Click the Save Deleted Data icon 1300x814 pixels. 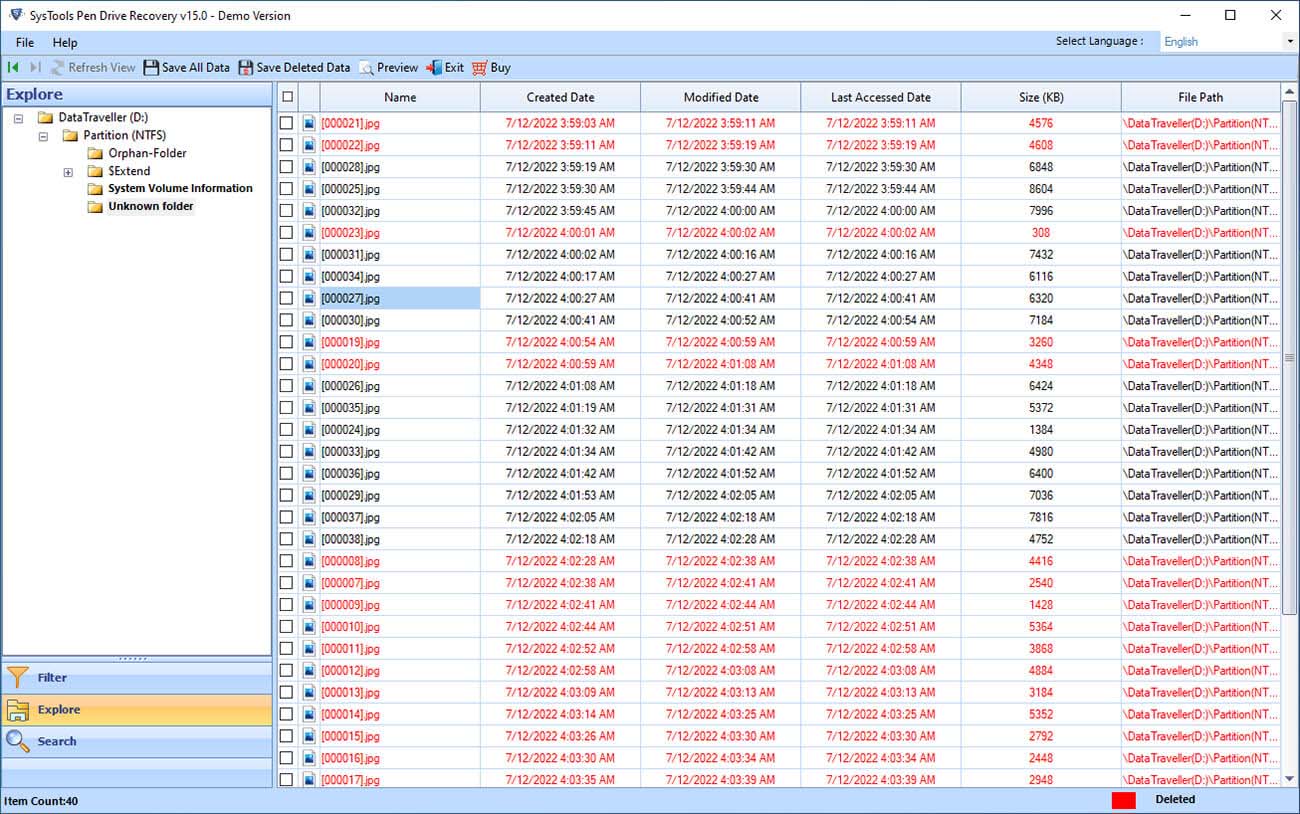[x=245, y=67]
